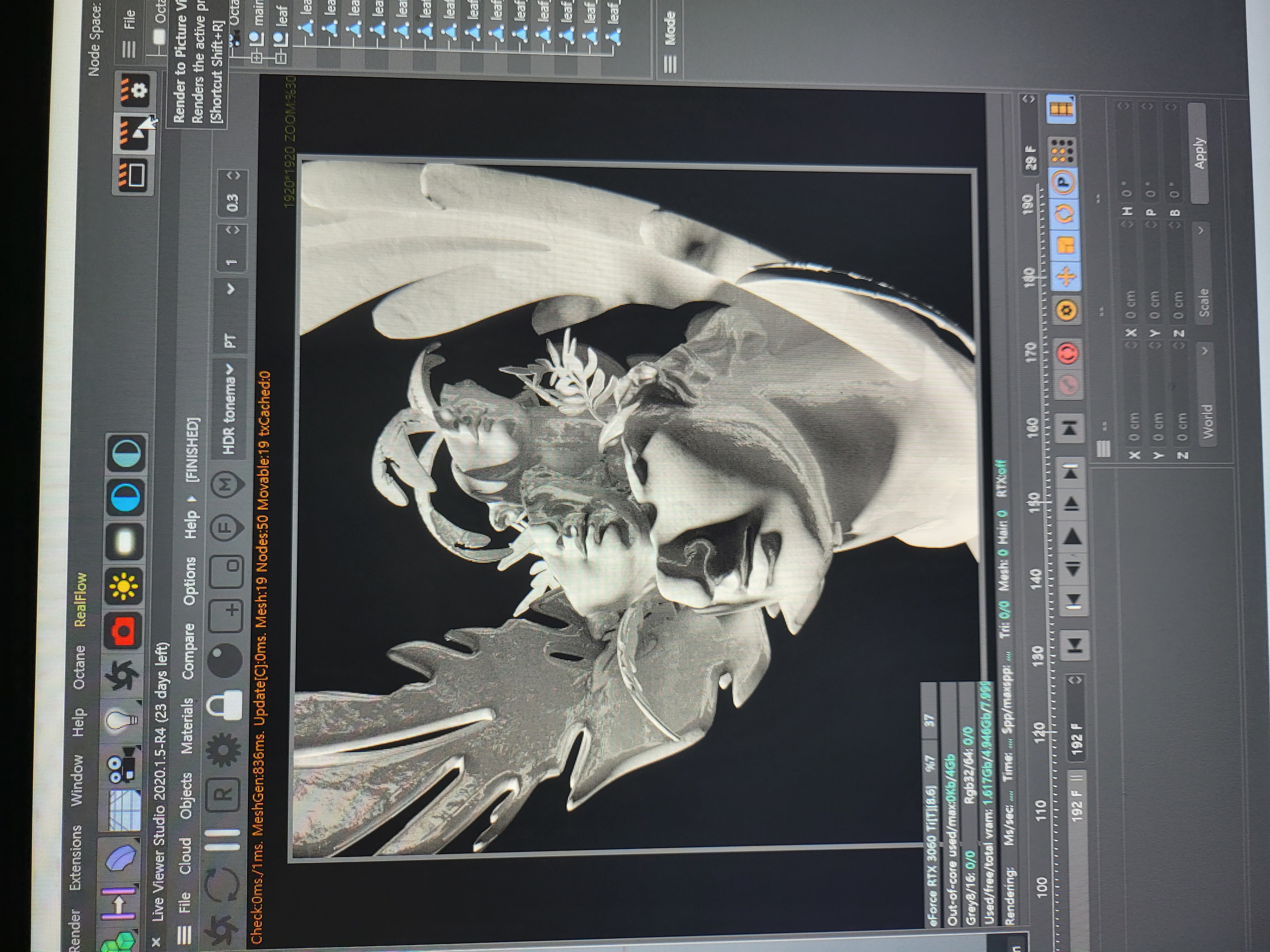Image resolution: width=1270 pixels, height=952 pixels.
Task: Open Object Manager File menu
Action: pyautogui.click(x=130, y=19)
